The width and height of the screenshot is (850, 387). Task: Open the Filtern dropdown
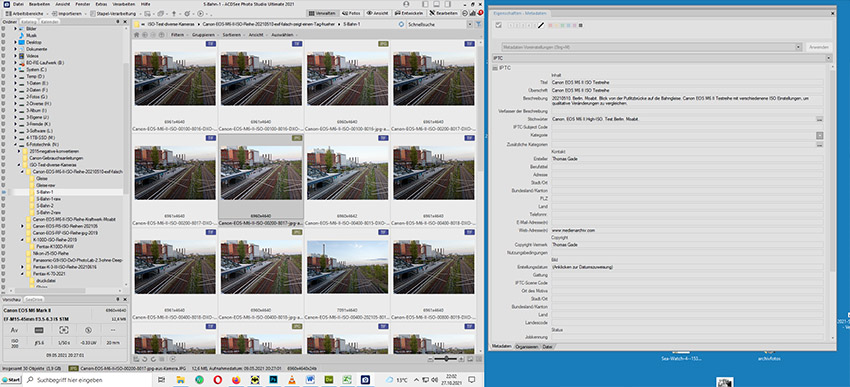click(x=178, y=34)
